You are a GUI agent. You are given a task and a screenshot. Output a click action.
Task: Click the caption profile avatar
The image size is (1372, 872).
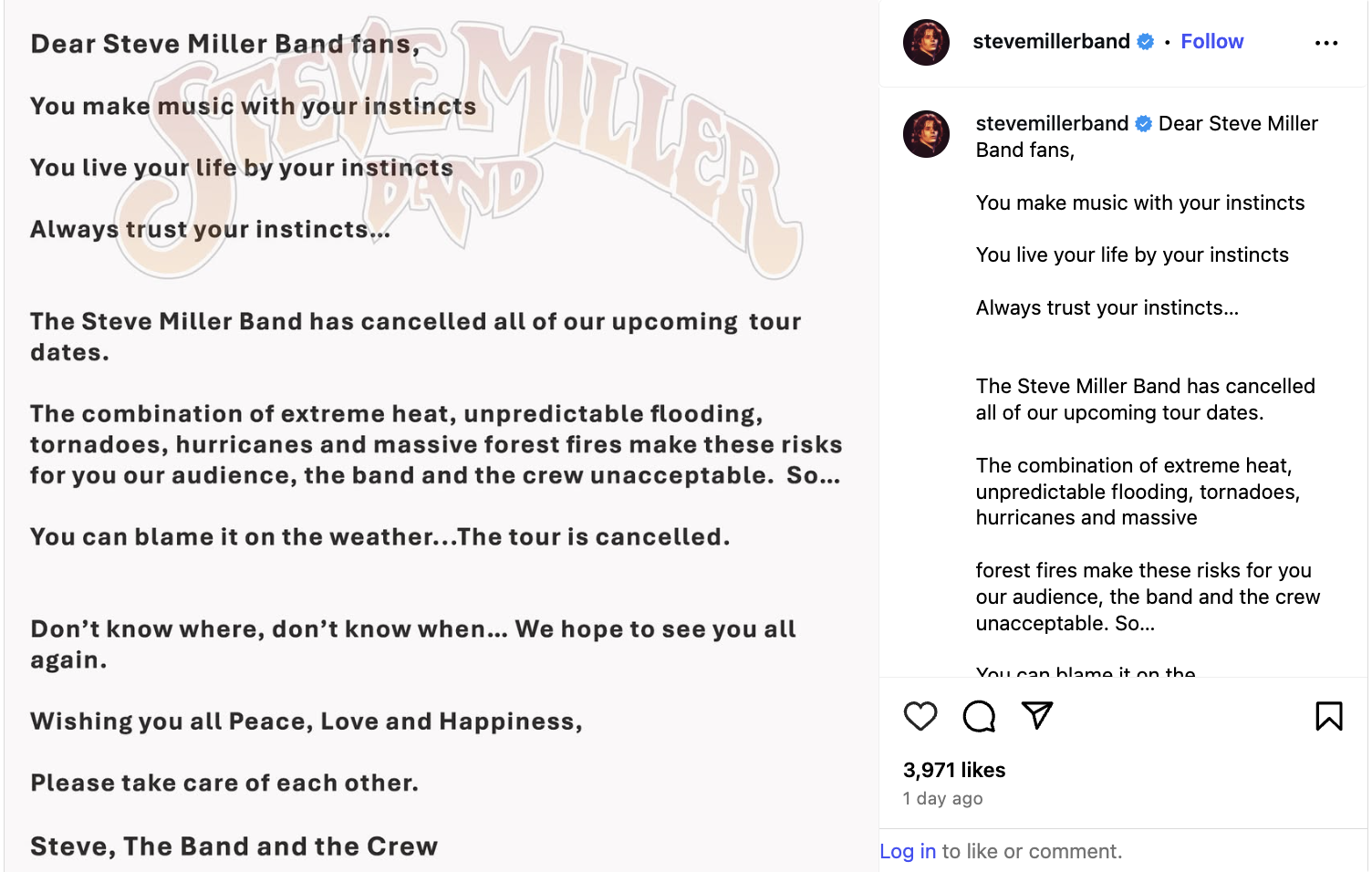(926, 134)
